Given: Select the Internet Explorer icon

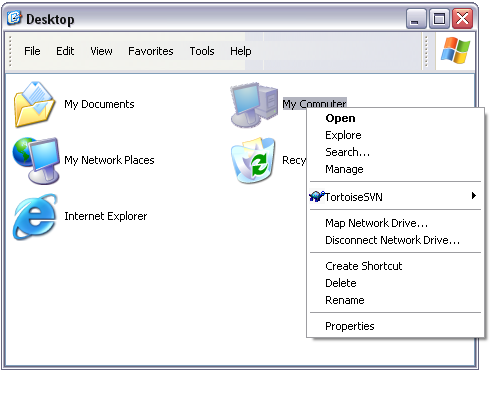Looking at the screenshot, I should click(35, 217).
